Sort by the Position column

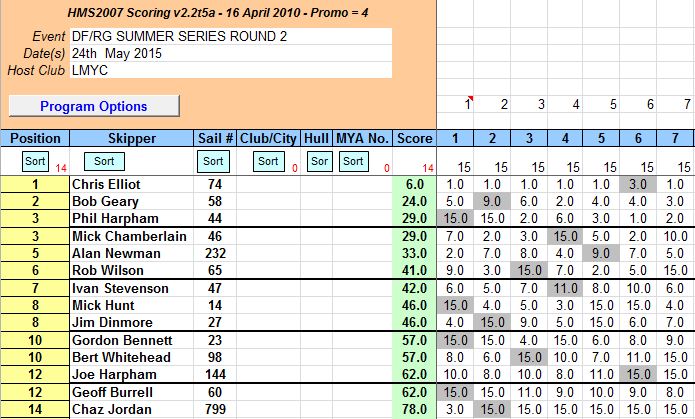click(34, 161)
